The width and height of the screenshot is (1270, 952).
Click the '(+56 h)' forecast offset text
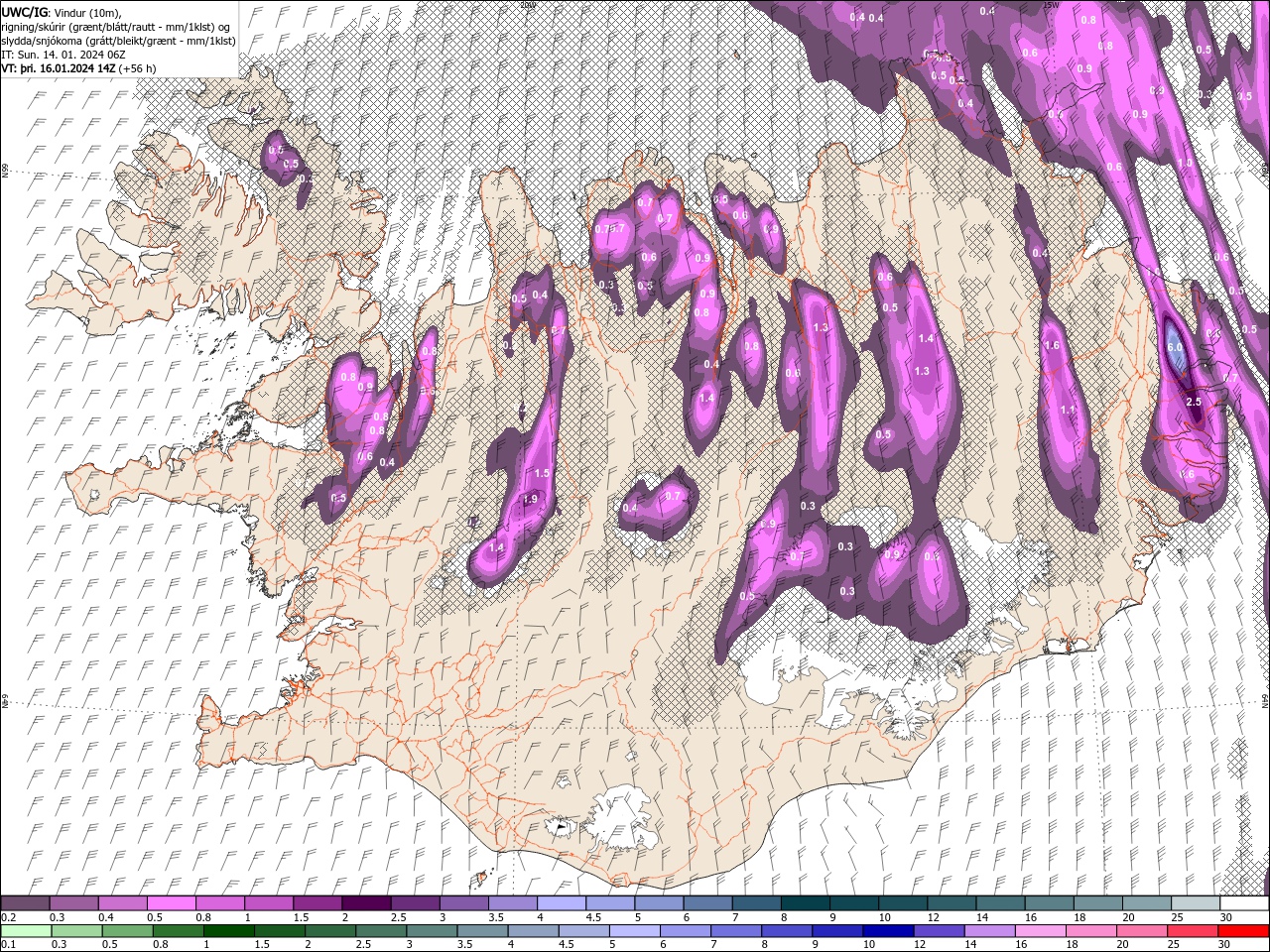138,68
